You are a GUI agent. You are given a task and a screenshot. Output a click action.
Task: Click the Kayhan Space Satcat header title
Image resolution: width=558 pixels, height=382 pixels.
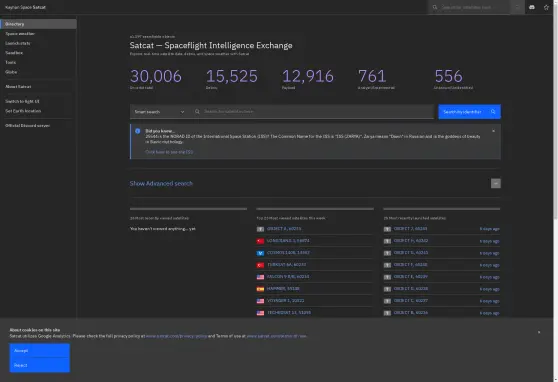(x=25, y=7)
